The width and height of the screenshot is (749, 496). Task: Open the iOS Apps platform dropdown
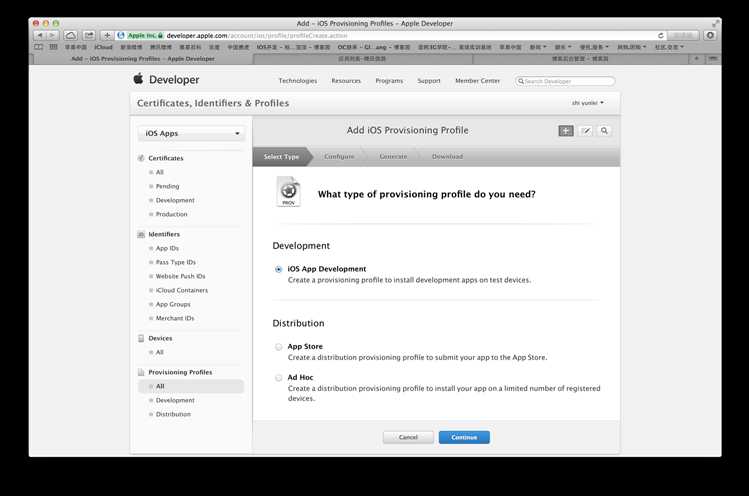[x=192, y=133]
